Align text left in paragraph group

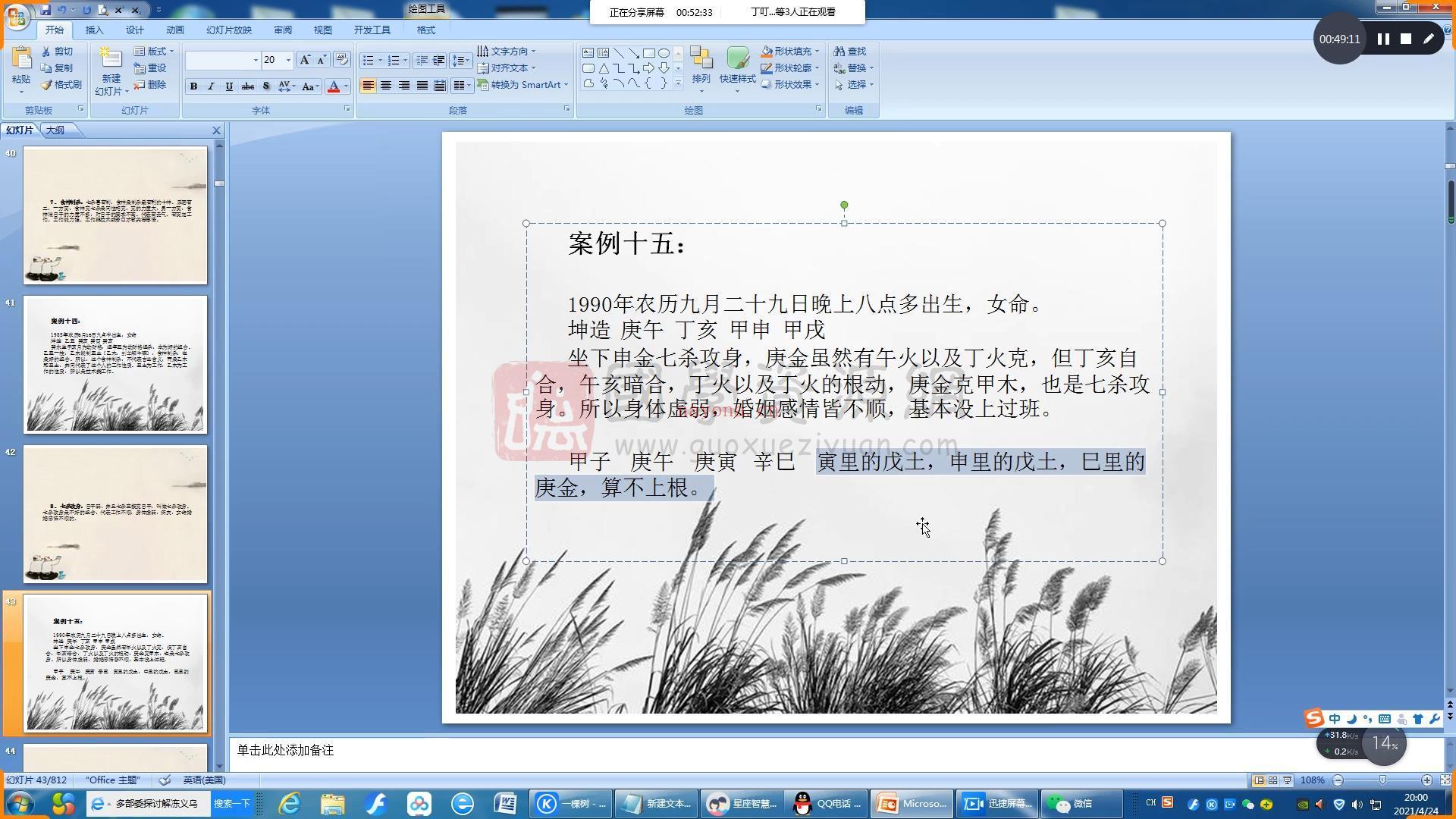[368, 85]
